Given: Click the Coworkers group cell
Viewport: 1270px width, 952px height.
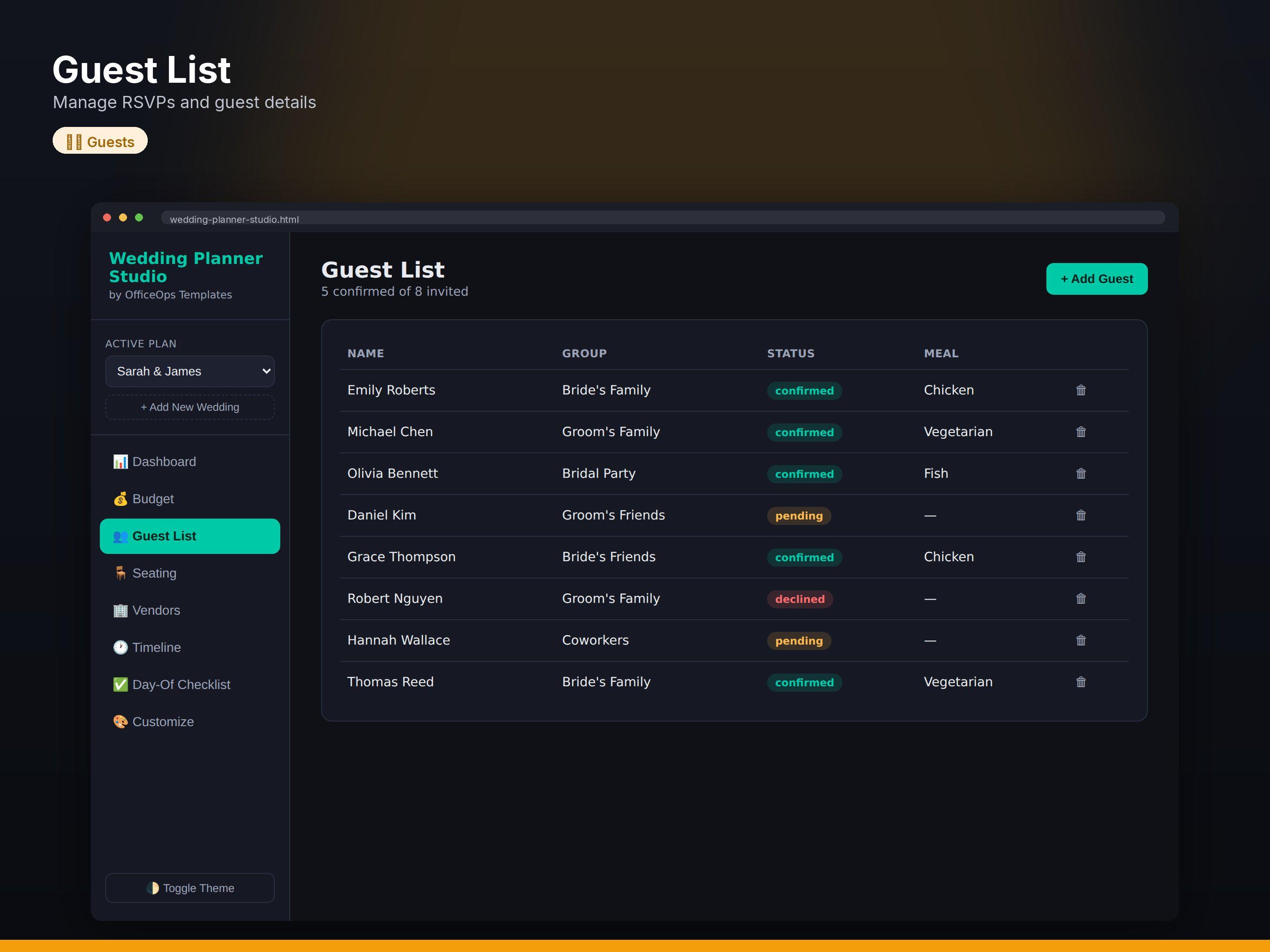Looking at the screenshot, I should point(595,640).
